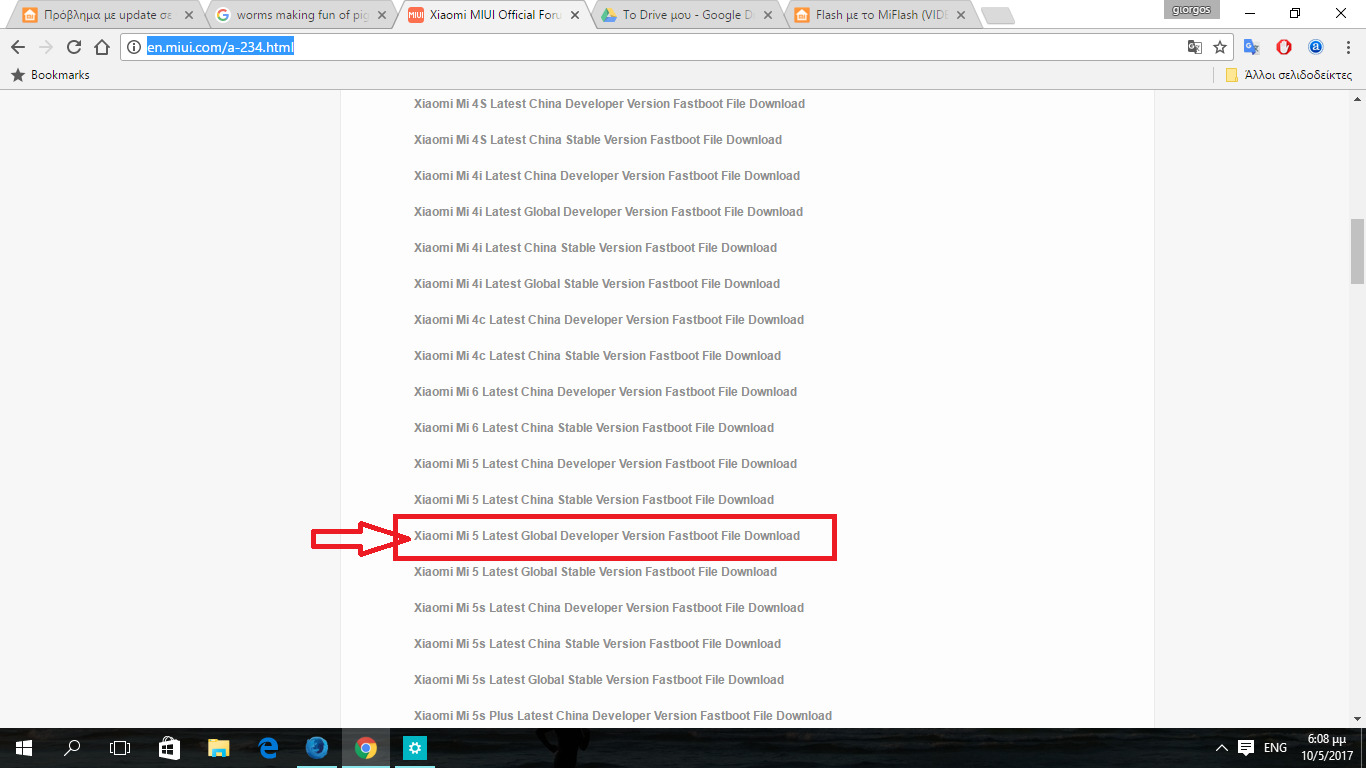Open the Google Translate extension
This screenshot has width=1366, height=768.
click(1252, 47)
